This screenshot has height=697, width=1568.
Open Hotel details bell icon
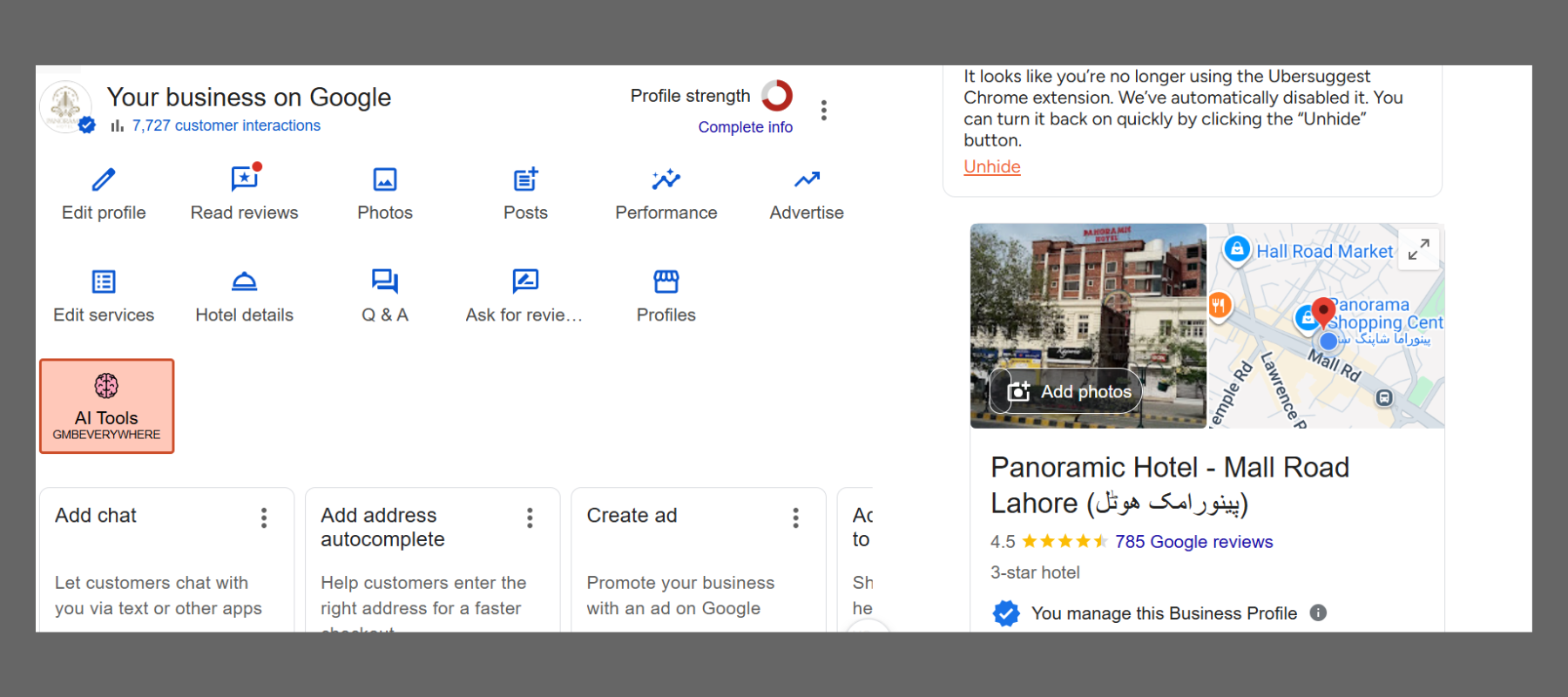(x=244, y=282)
